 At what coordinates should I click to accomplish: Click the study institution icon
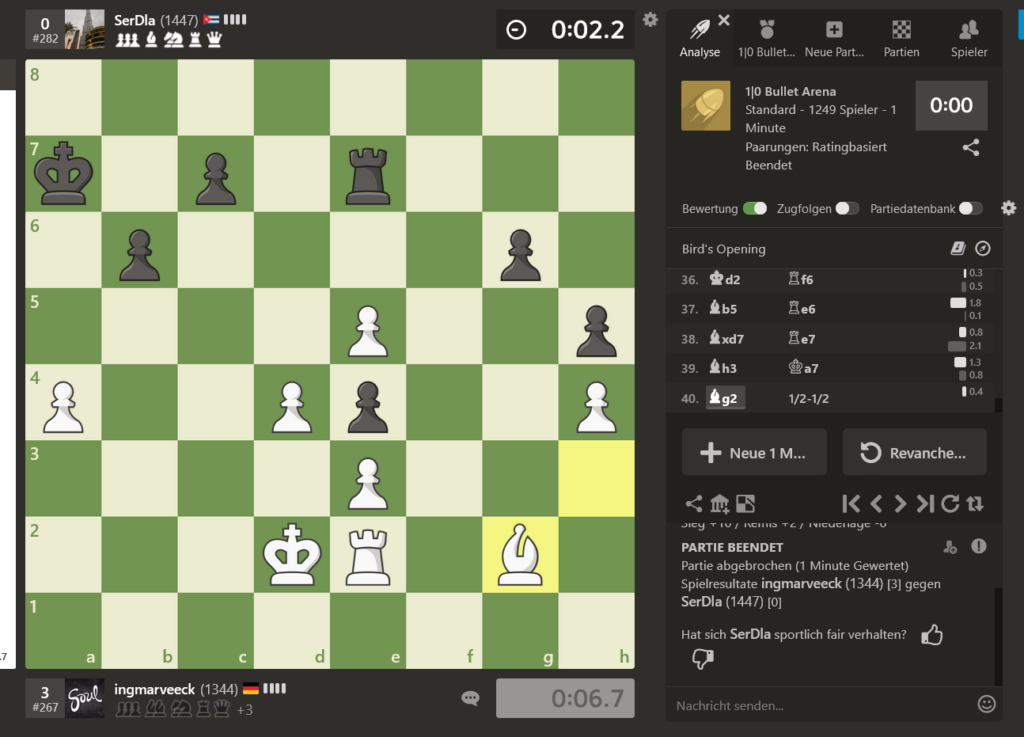click(719, 504)
